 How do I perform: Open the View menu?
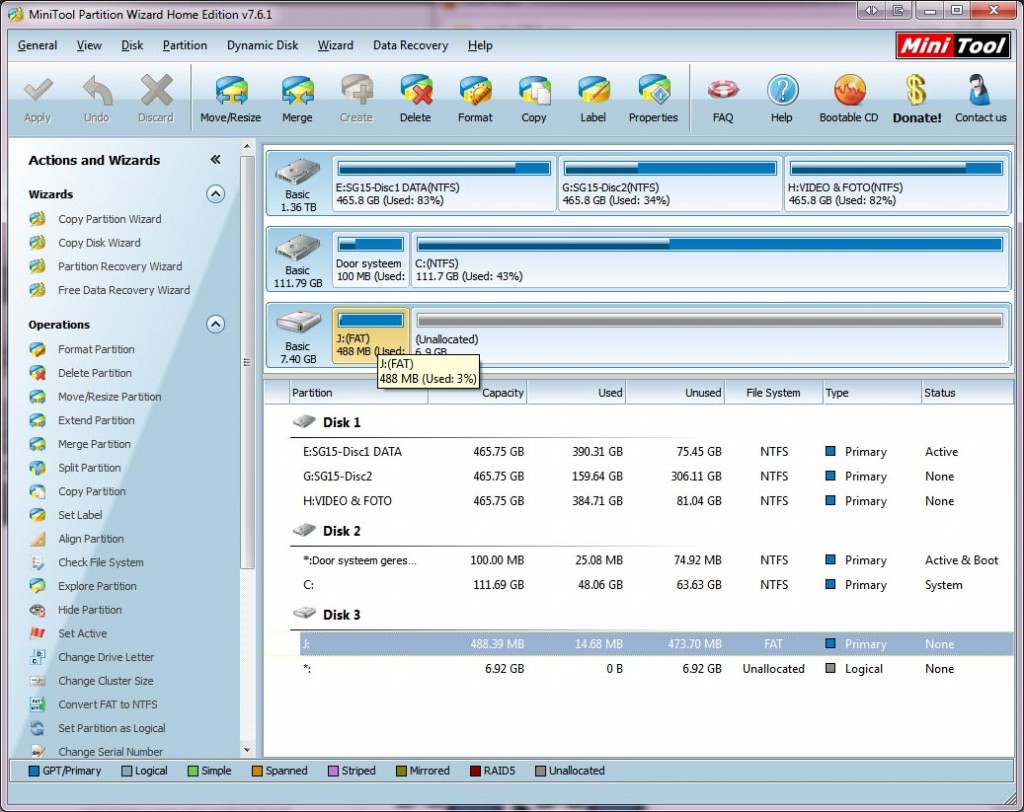pyautogui.click(x=89, y=45)
